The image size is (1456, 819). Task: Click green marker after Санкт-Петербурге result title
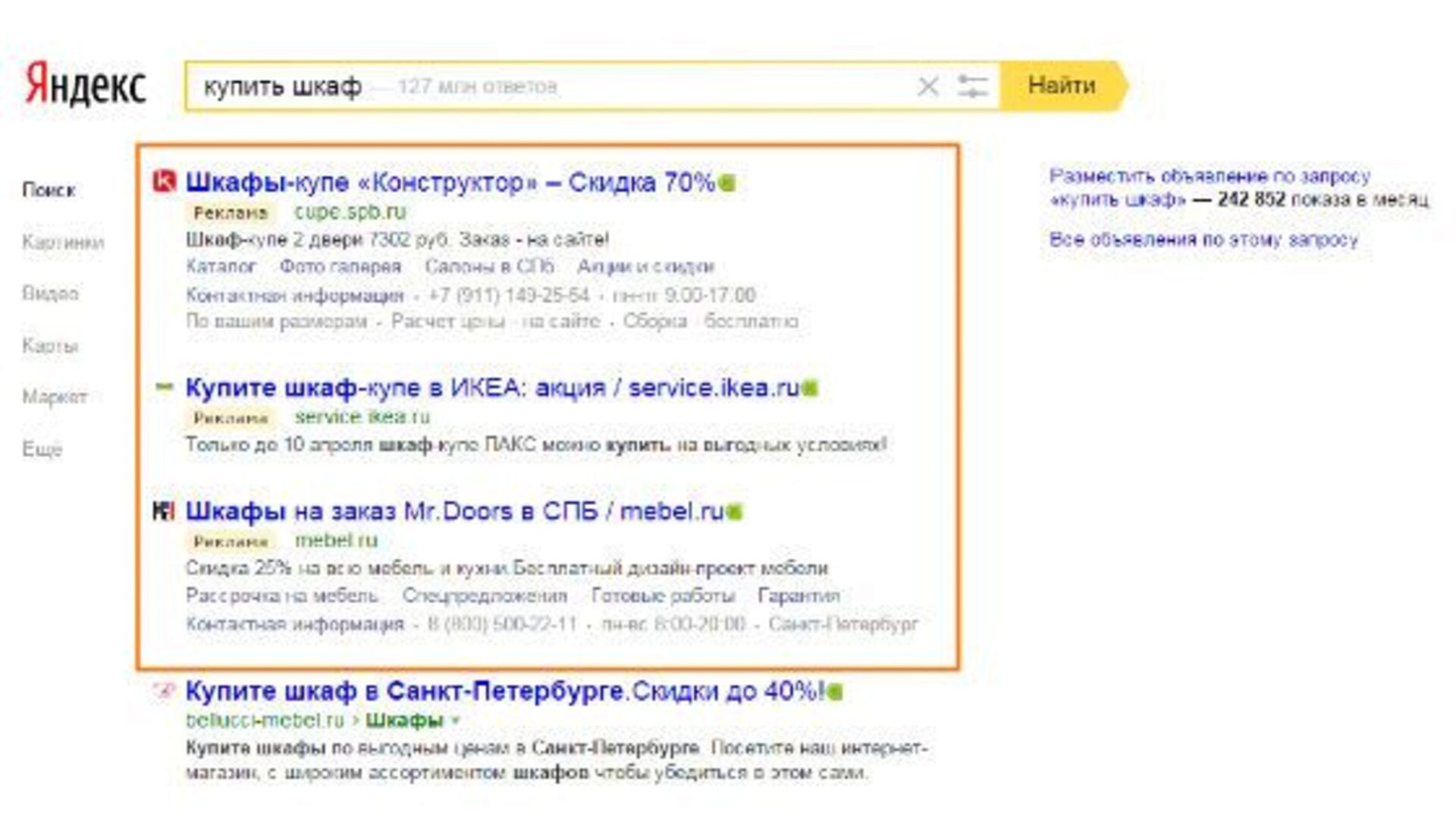(834, 692)
